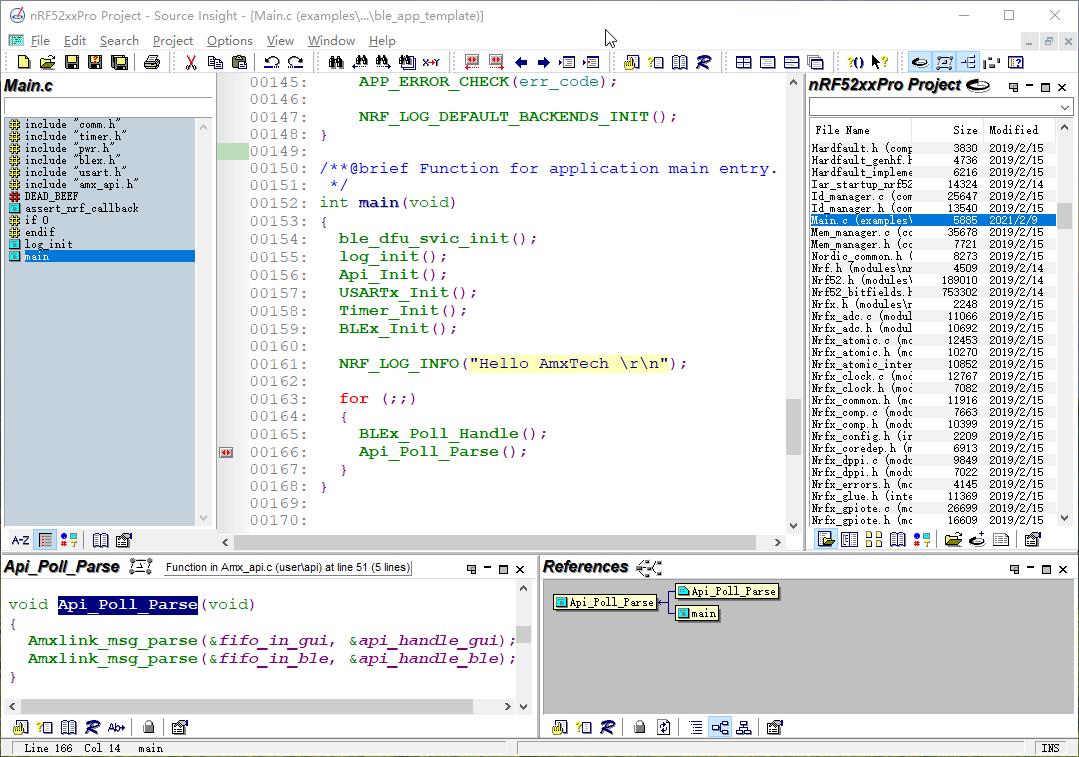Open the Project menu
Image resolution: width=1079 pixels, height=757 pixels.
pyautogui.click(x=172, y=41)
